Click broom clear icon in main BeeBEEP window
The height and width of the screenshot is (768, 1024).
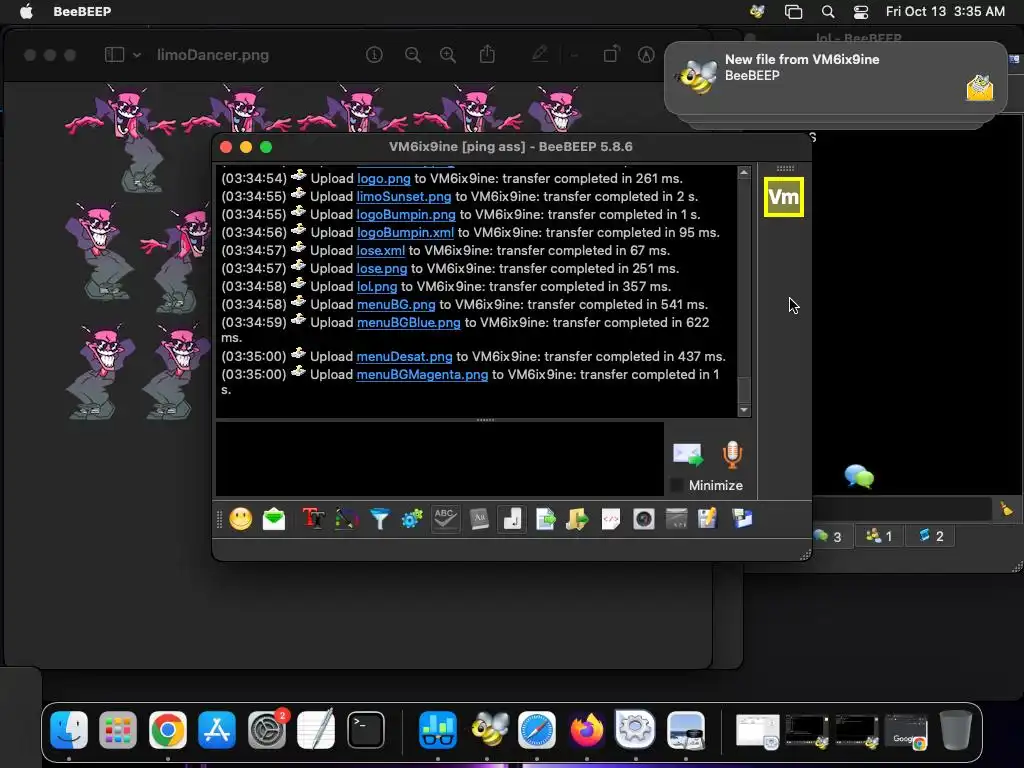click(x=1006, y=508)
